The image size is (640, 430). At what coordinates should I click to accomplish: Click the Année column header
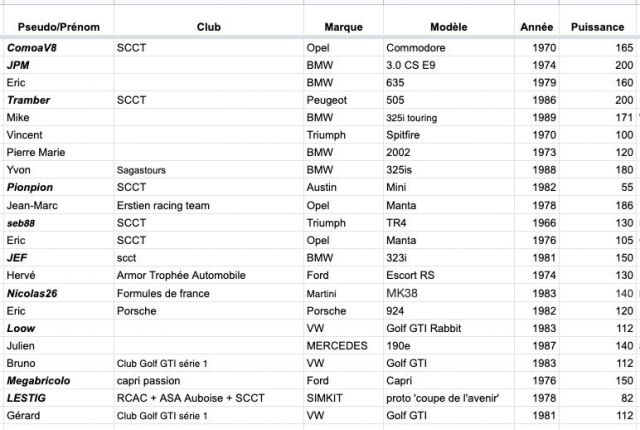[x=536, y=26]
